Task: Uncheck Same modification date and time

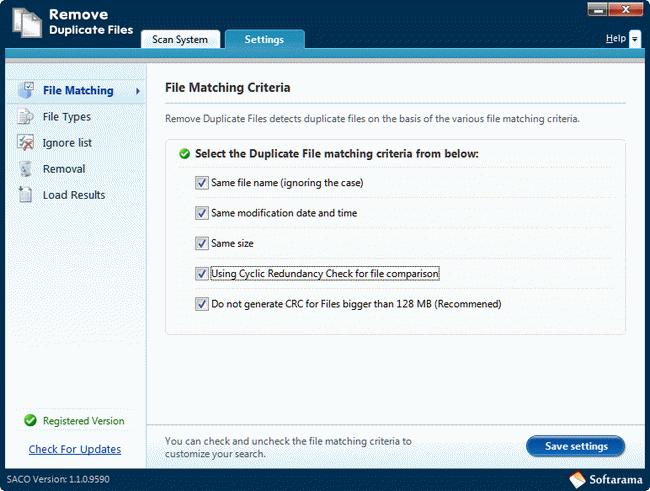Action: click(202, 213)
